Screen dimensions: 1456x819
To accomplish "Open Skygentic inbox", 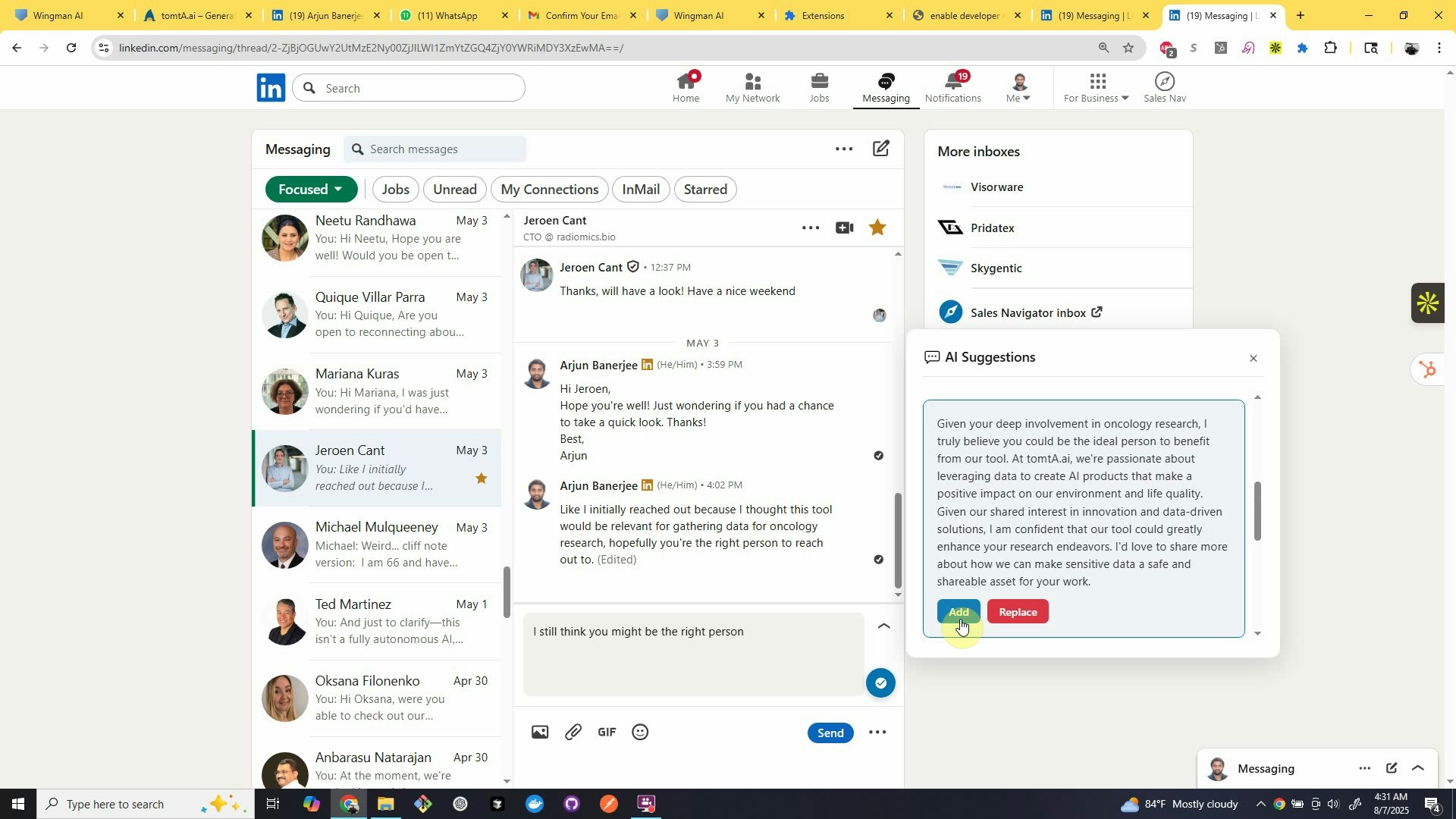I will (x=996, y=268).
